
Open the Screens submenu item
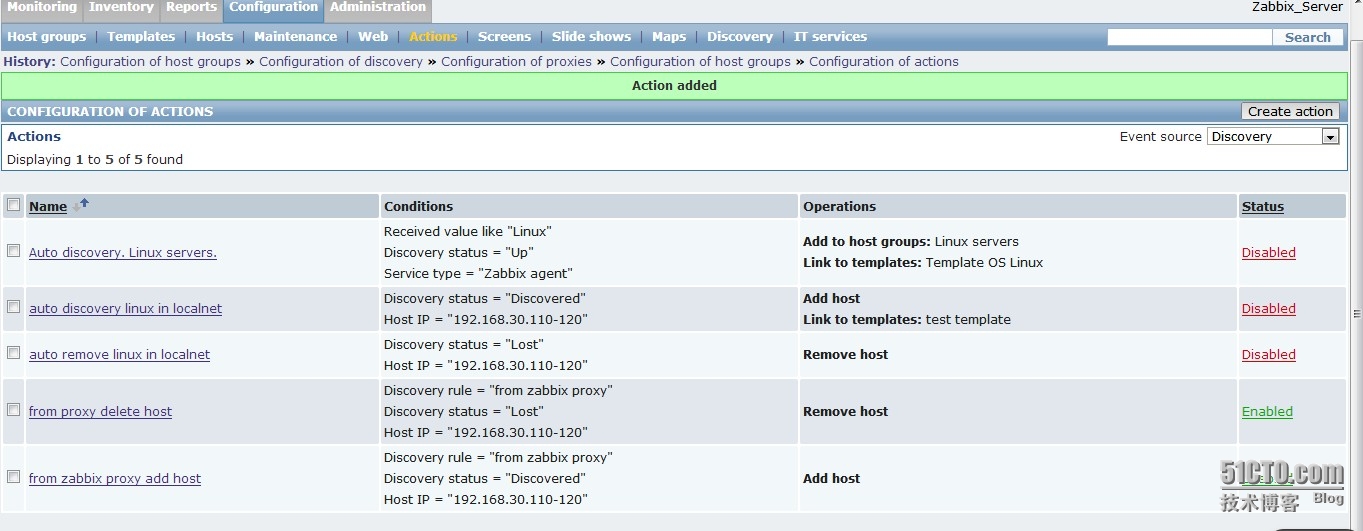(504, 37)
